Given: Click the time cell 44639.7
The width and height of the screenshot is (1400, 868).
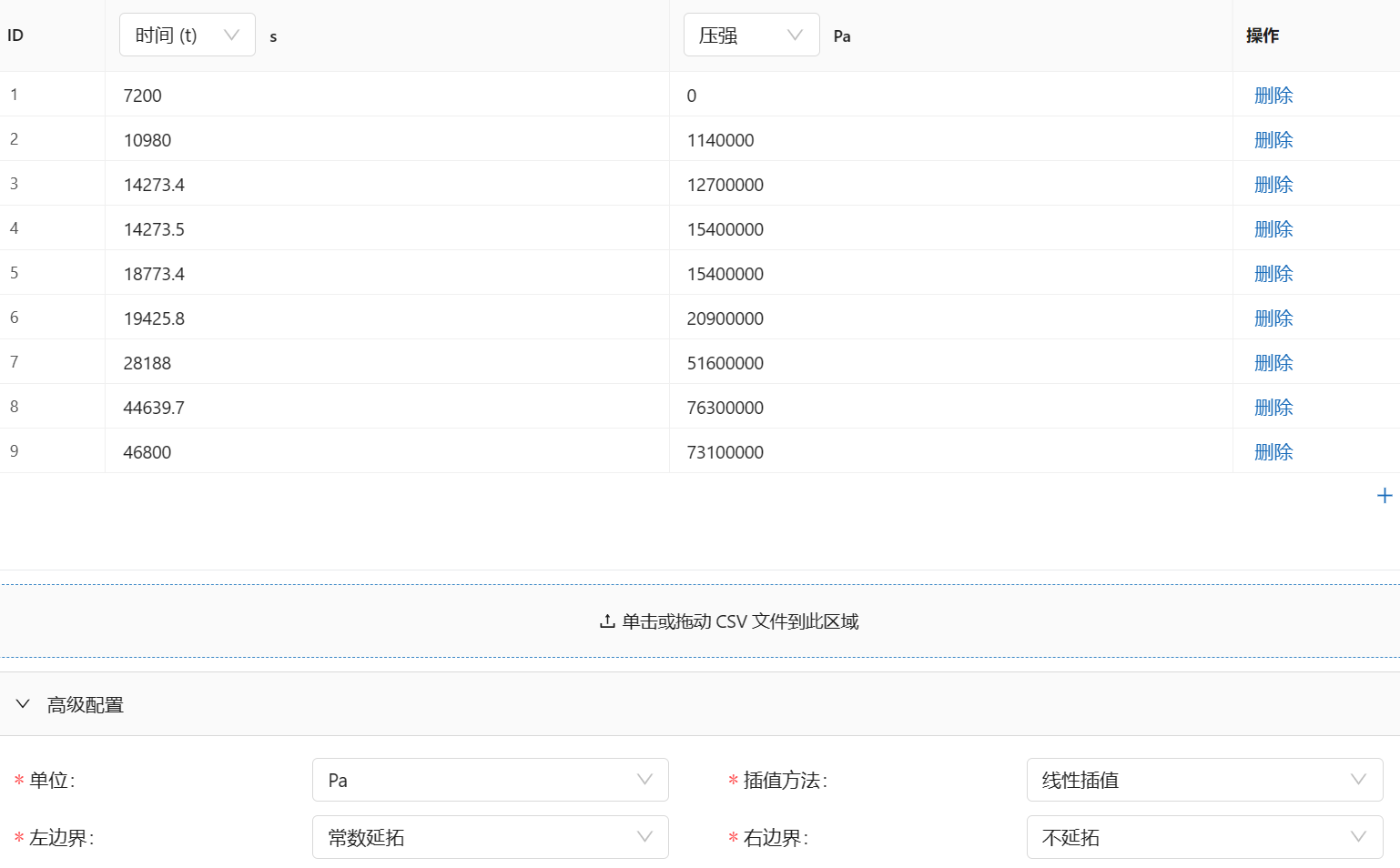Looking at the screenshot, I should coord(387,407).
